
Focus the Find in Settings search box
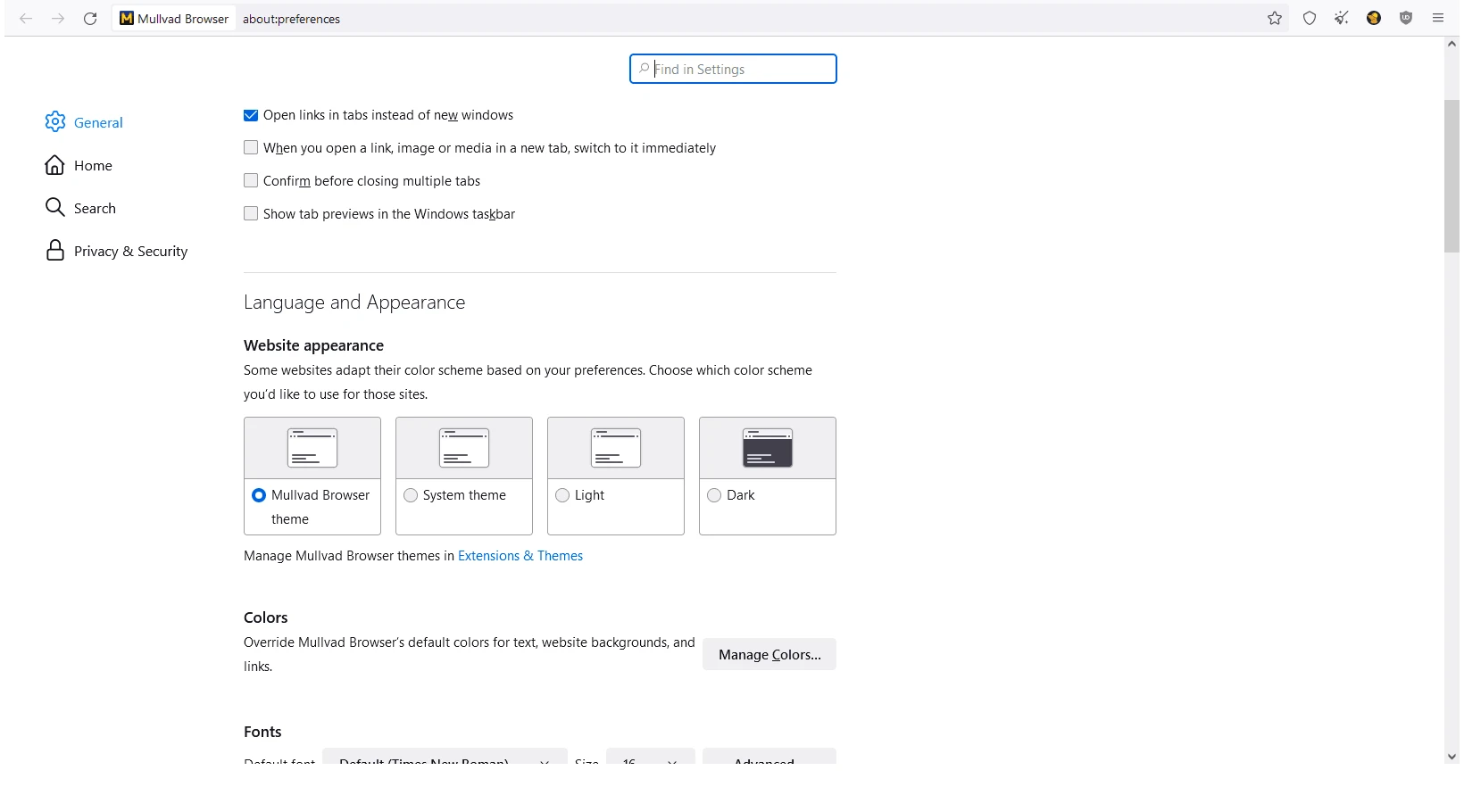coord(733,69)
